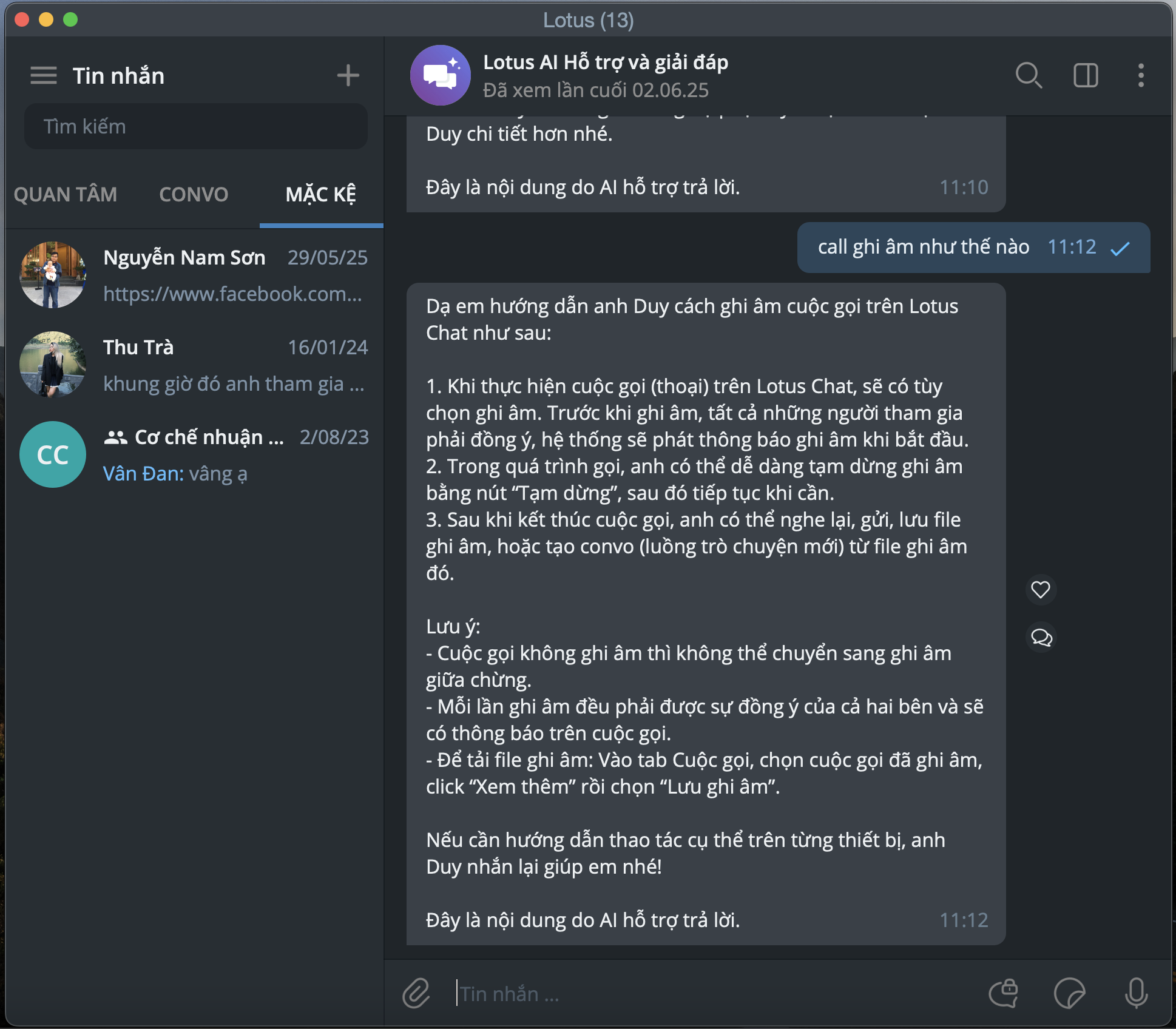Open the three-dot more options menu
1176x1029 pixels.
tap(1141, 76)
